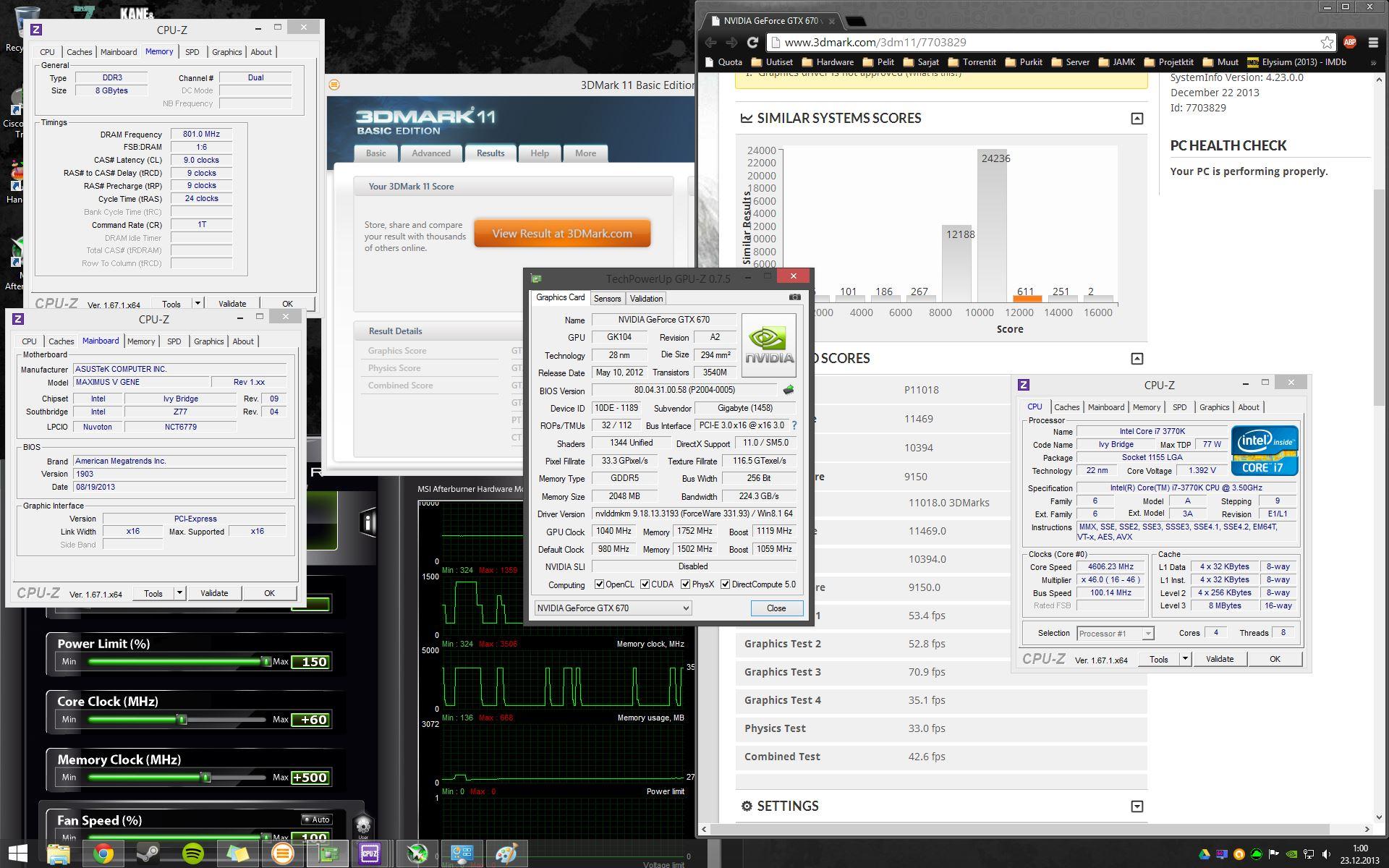Image resolution: width=1389 pixels, height=868 pixels.
Task: Open Validation tab in GPU-Z
Action: pyautogui.click(x=646, y=299)
